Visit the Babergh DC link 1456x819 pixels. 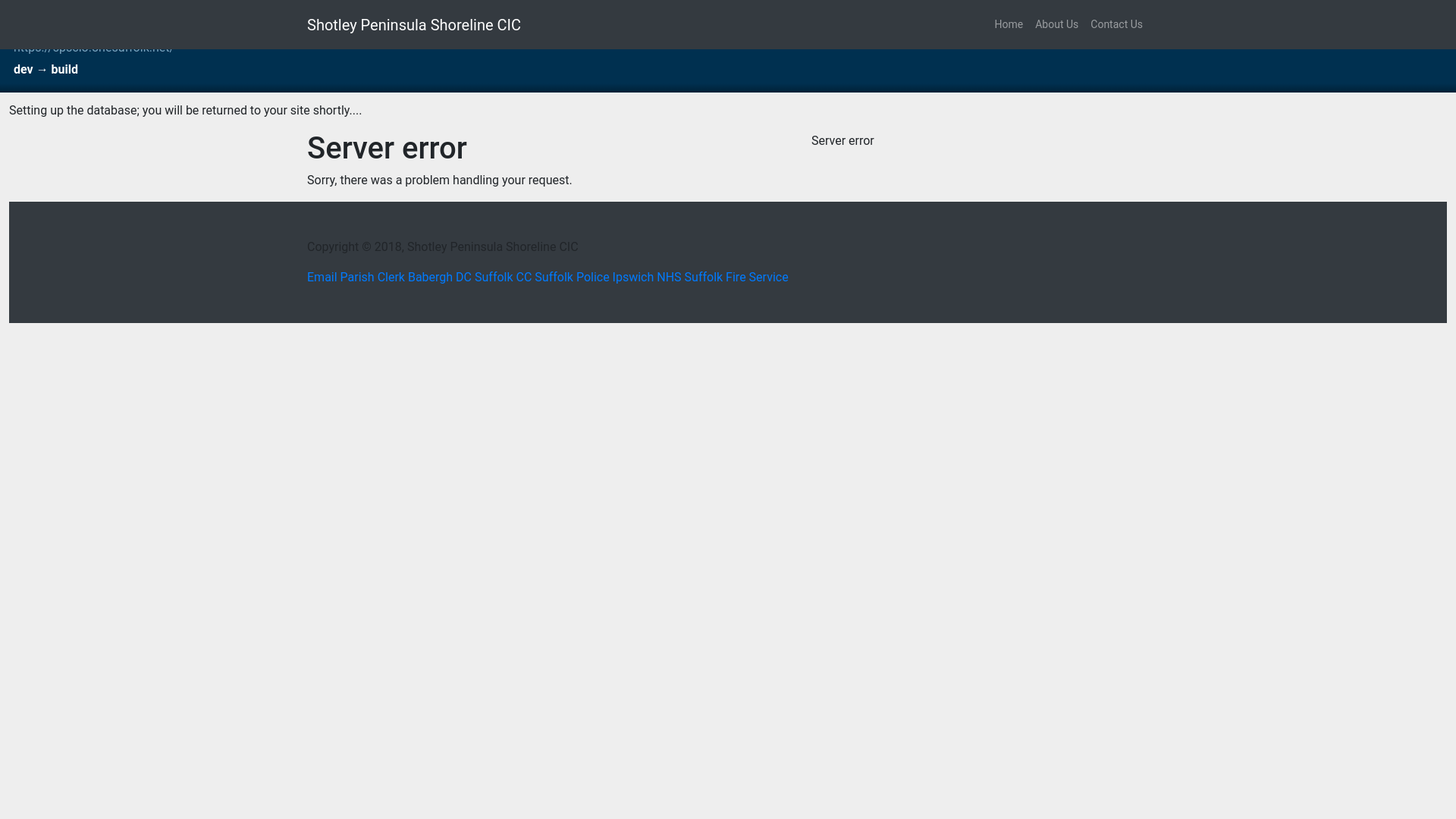[440, 278]
